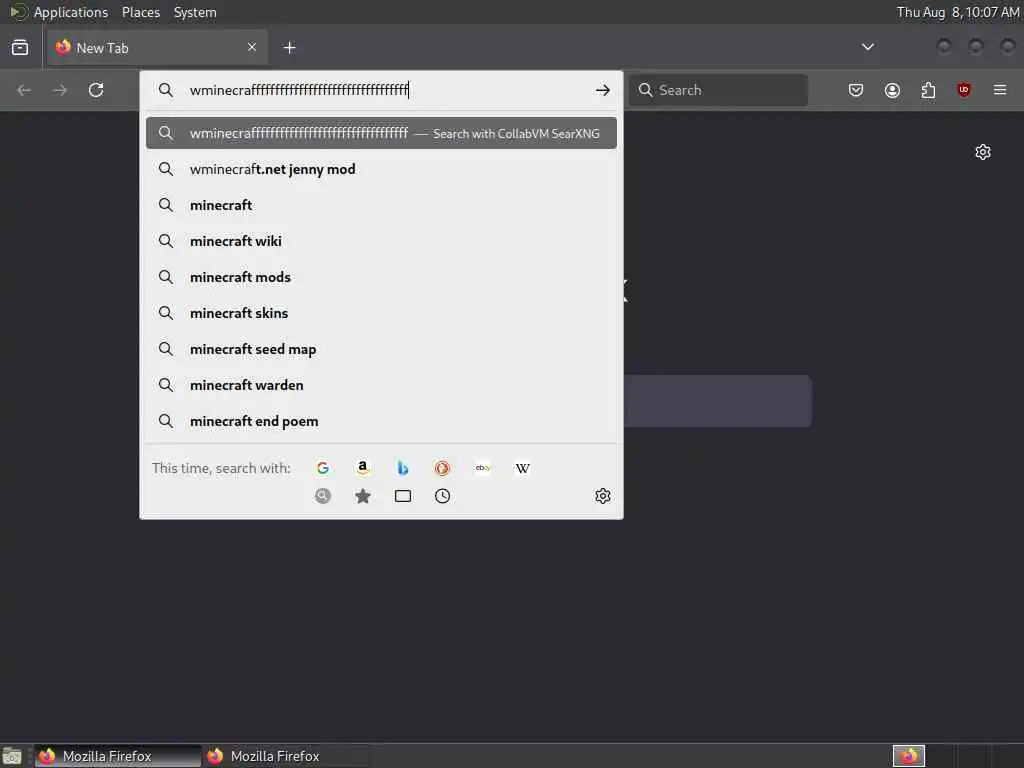This screenshot has width=1024, height=768.
Task: Focus the toolbar Search box
Action: tap(718, 90)
